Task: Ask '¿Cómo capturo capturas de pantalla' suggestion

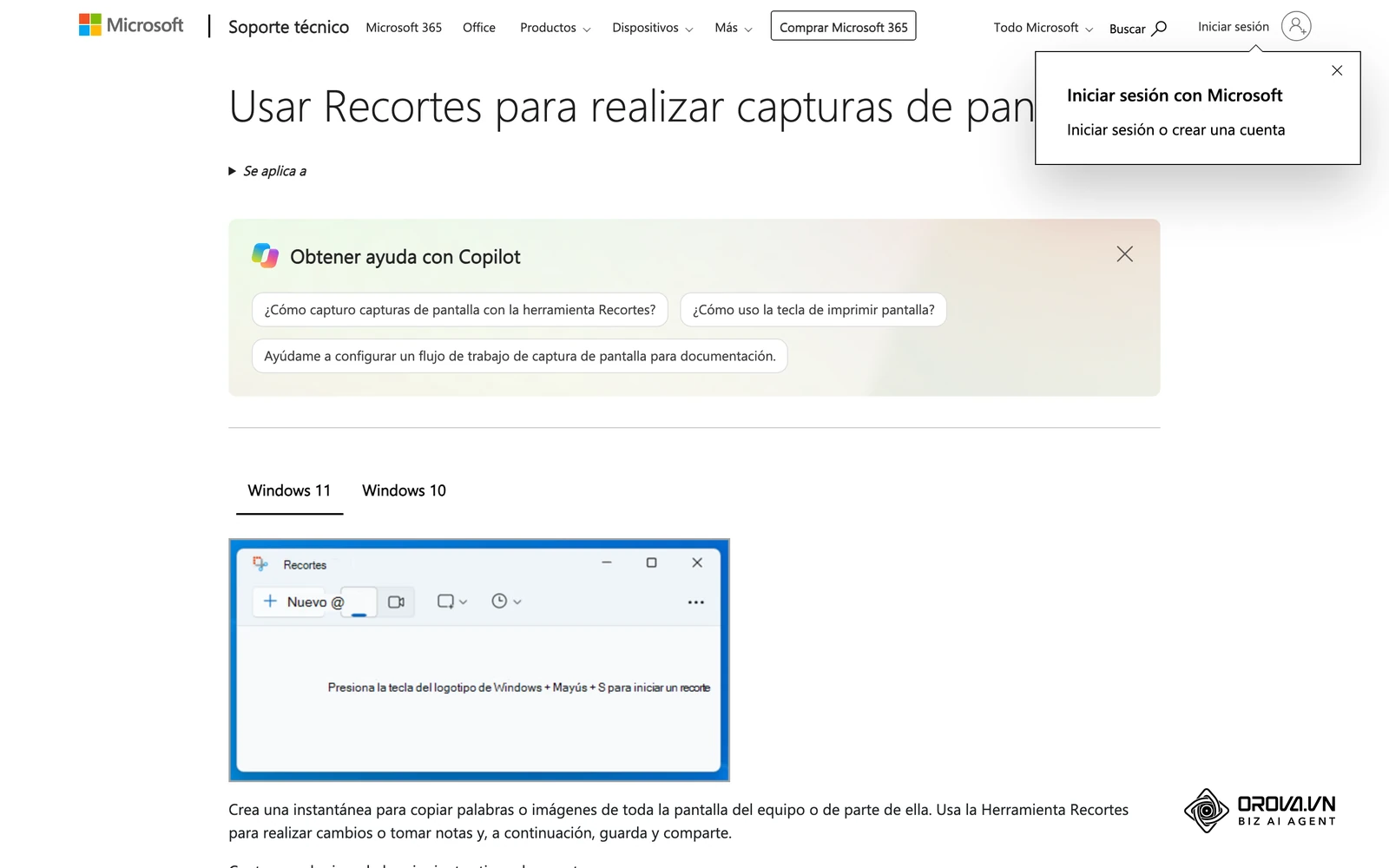Action: pyautogui.click(x=460, y=310)
